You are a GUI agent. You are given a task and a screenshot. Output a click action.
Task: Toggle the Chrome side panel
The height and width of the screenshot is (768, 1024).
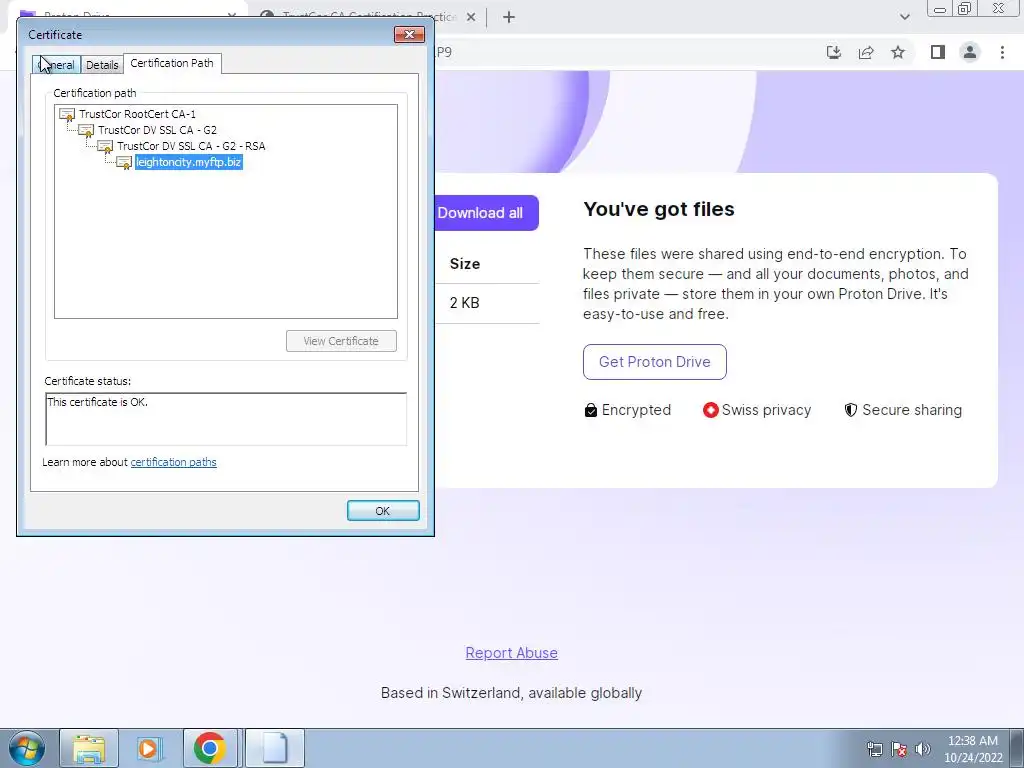(x=938, y=52)
